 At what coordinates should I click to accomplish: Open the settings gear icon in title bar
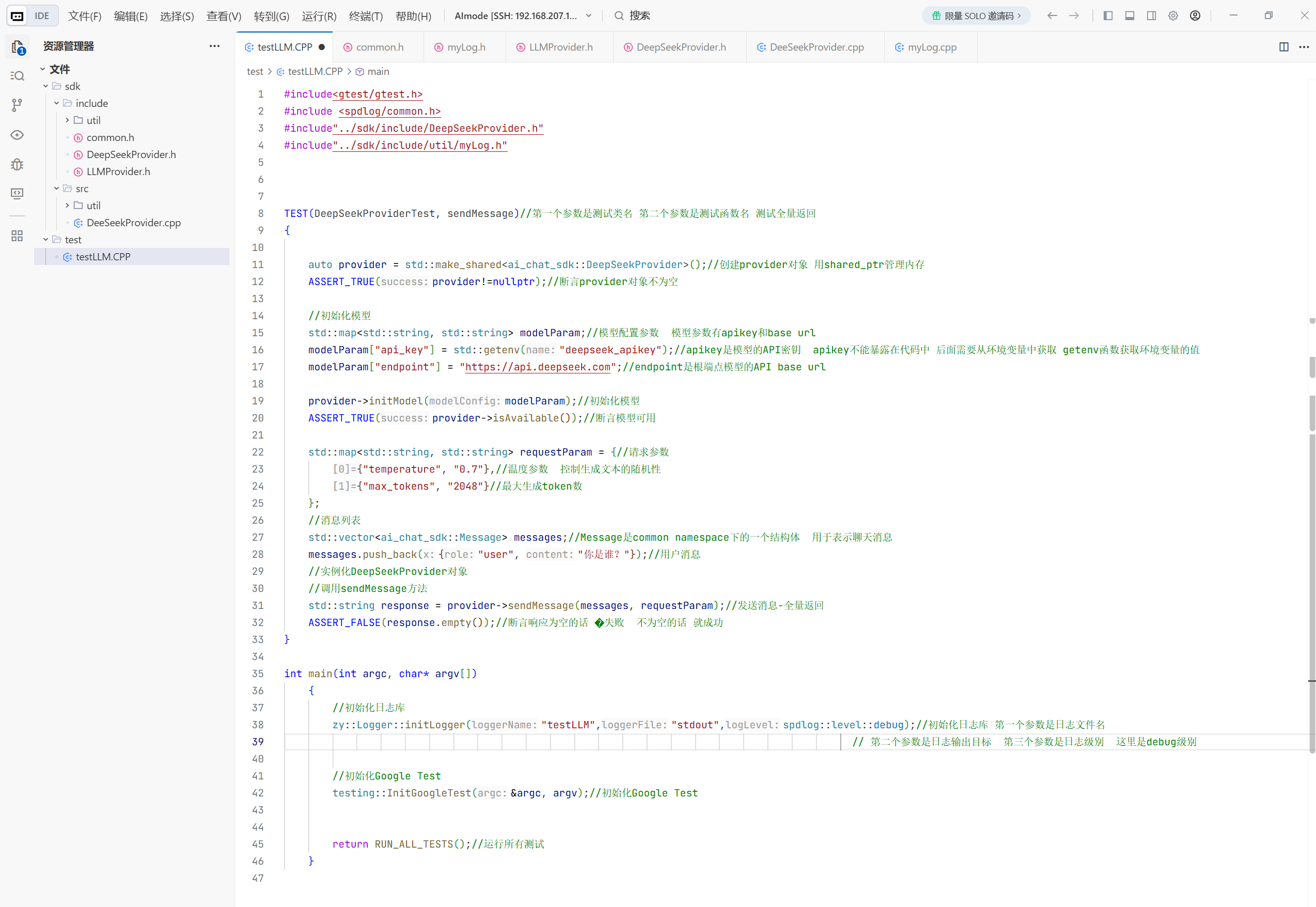pyautogui.click(x=1173, y=16)
